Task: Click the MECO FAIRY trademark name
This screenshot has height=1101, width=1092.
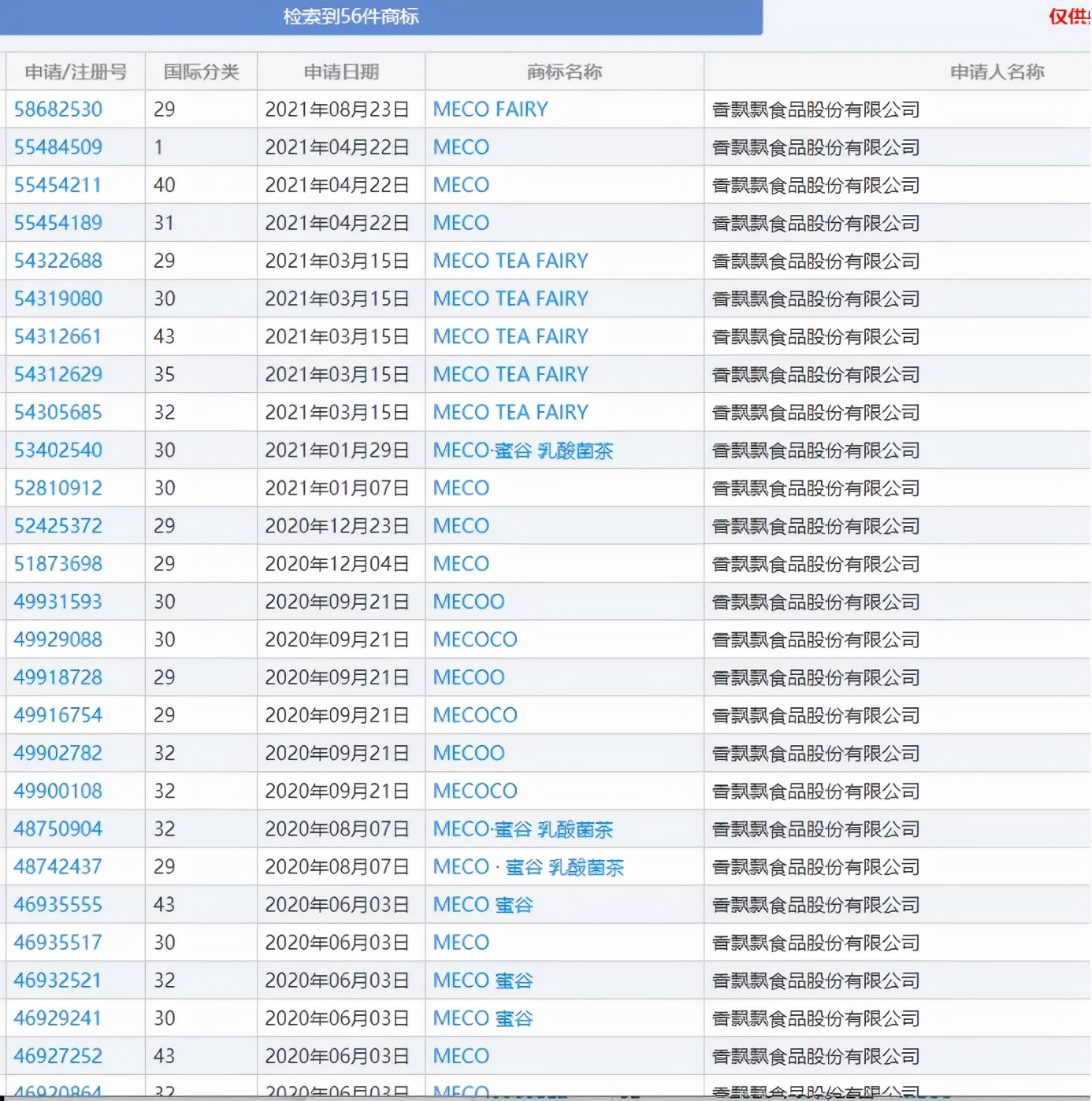Action: click(490, 109)
